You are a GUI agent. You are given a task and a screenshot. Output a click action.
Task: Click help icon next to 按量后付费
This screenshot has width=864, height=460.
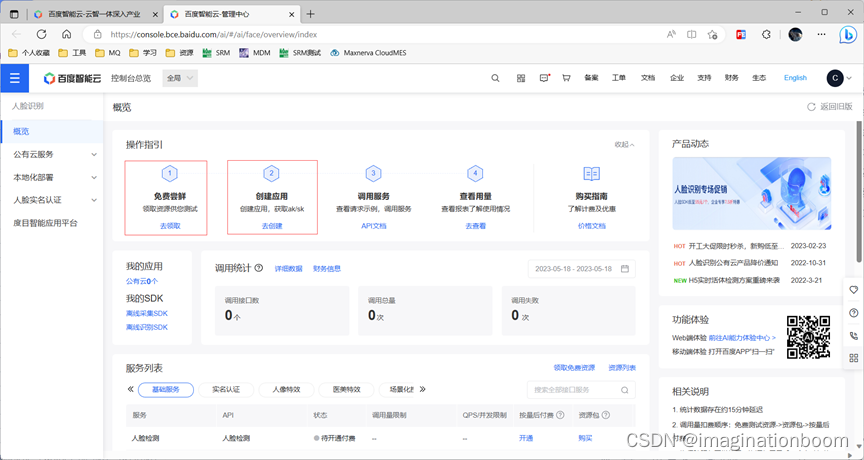click(560, 415)
